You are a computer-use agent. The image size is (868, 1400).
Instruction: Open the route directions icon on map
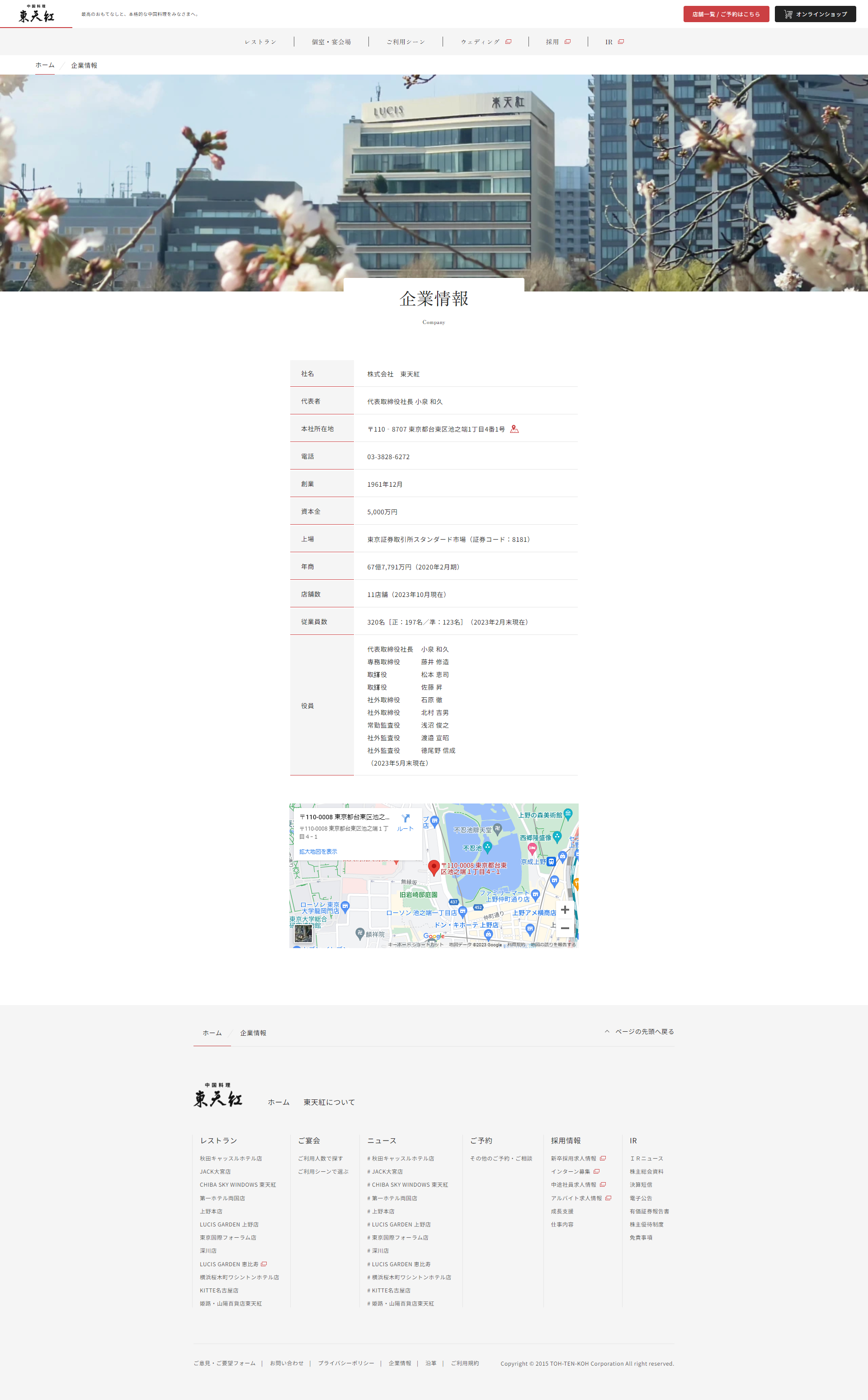tap(406, 820)
